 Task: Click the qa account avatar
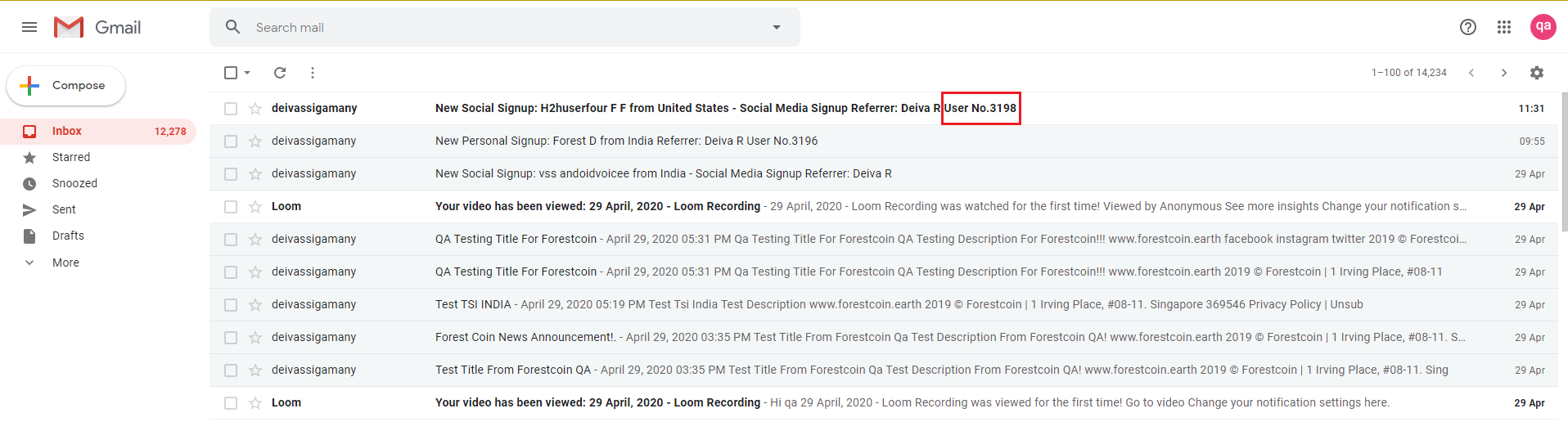(1543, 27)
